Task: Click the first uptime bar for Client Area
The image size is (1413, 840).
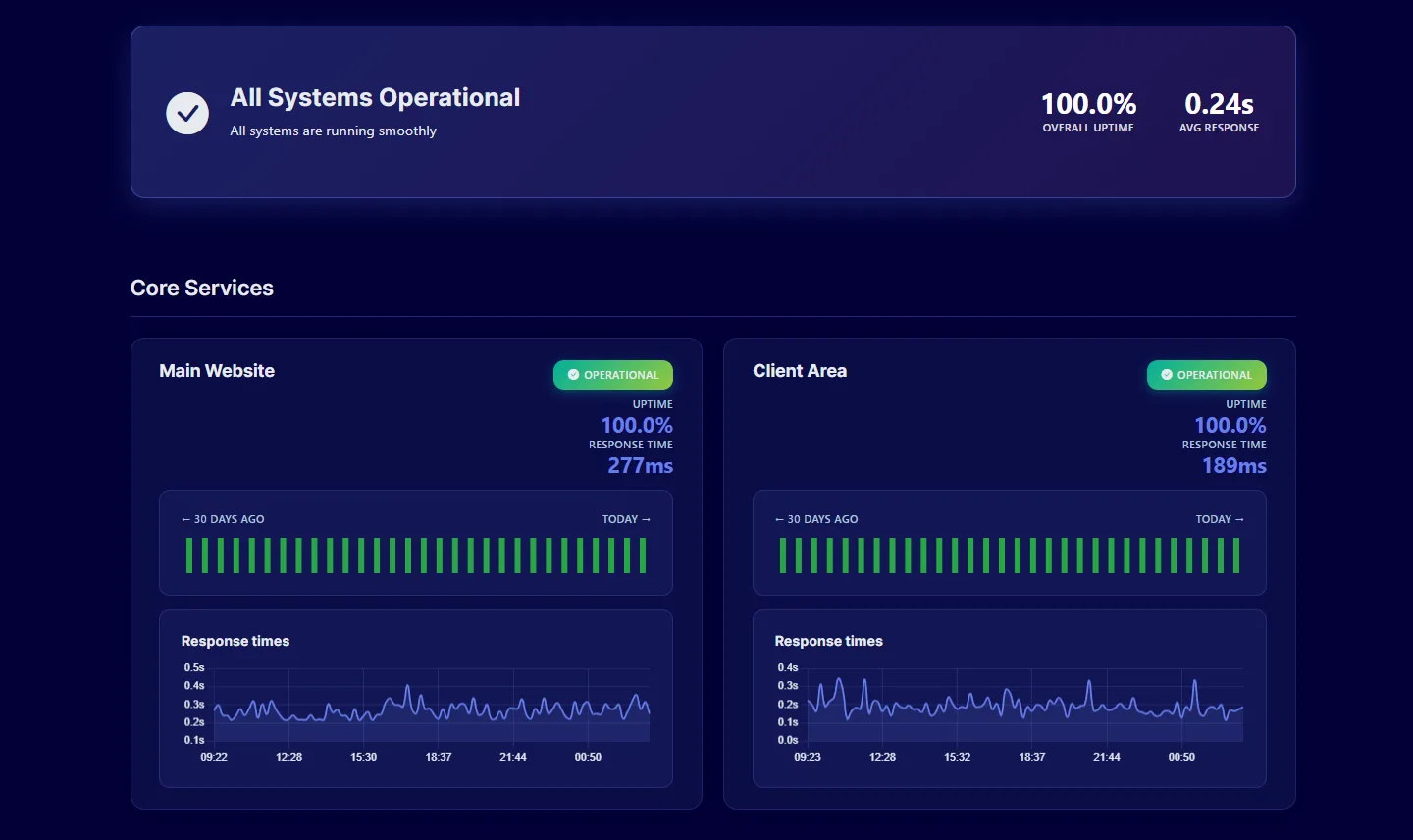Action: pyautogui.click(x=783, y=555)
